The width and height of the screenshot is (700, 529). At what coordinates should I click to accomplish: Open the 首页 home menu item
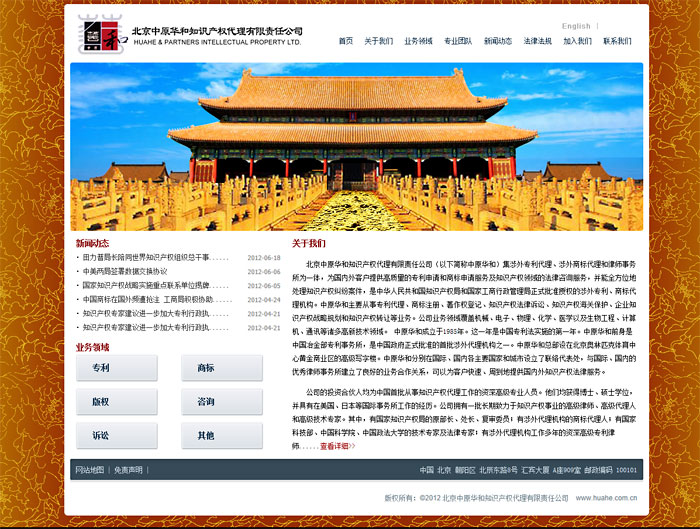pyautogui.click(x=345, y=42)
